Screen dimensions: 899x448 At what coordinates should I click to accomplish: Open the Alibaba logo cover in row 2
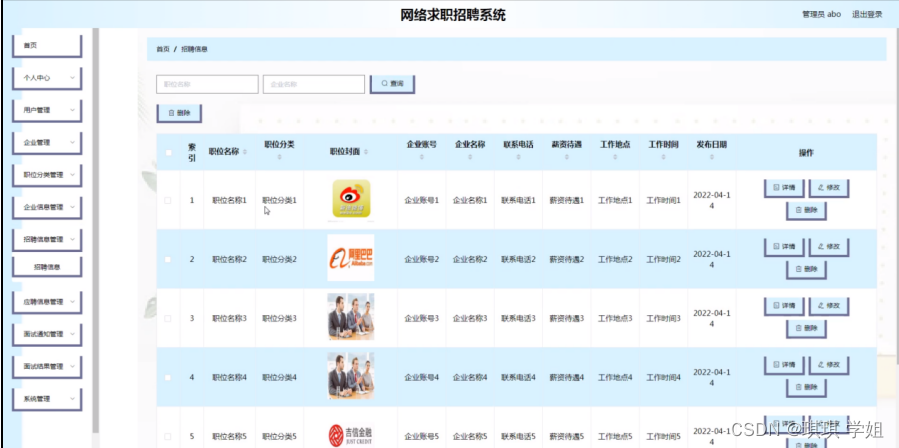pos(351,258)
